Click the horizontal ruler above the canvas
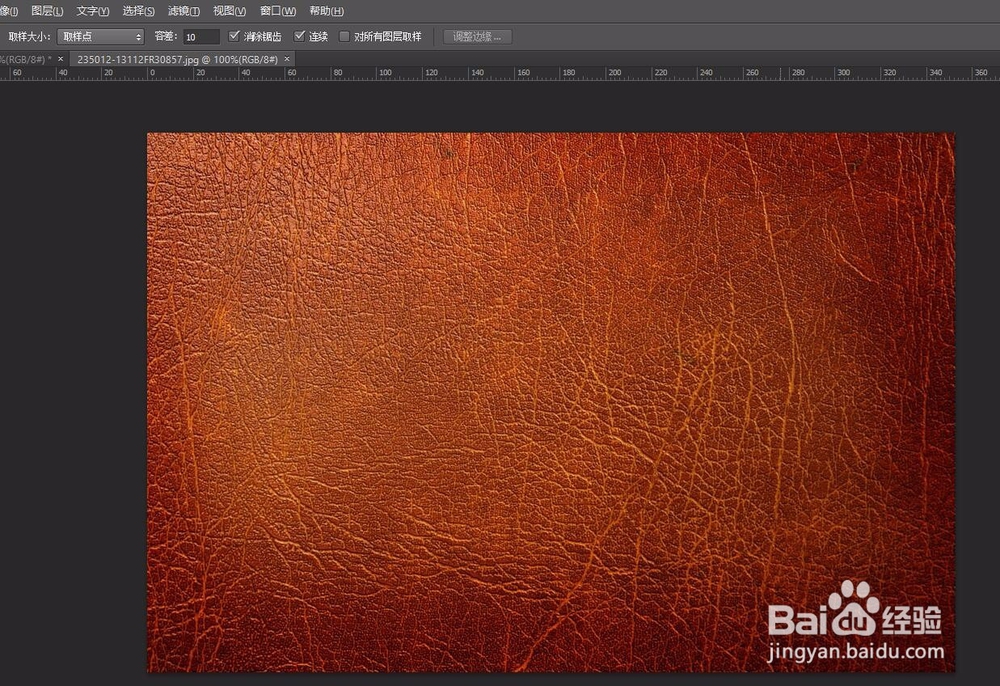The image size is (1000, 686). click(500, 73)
